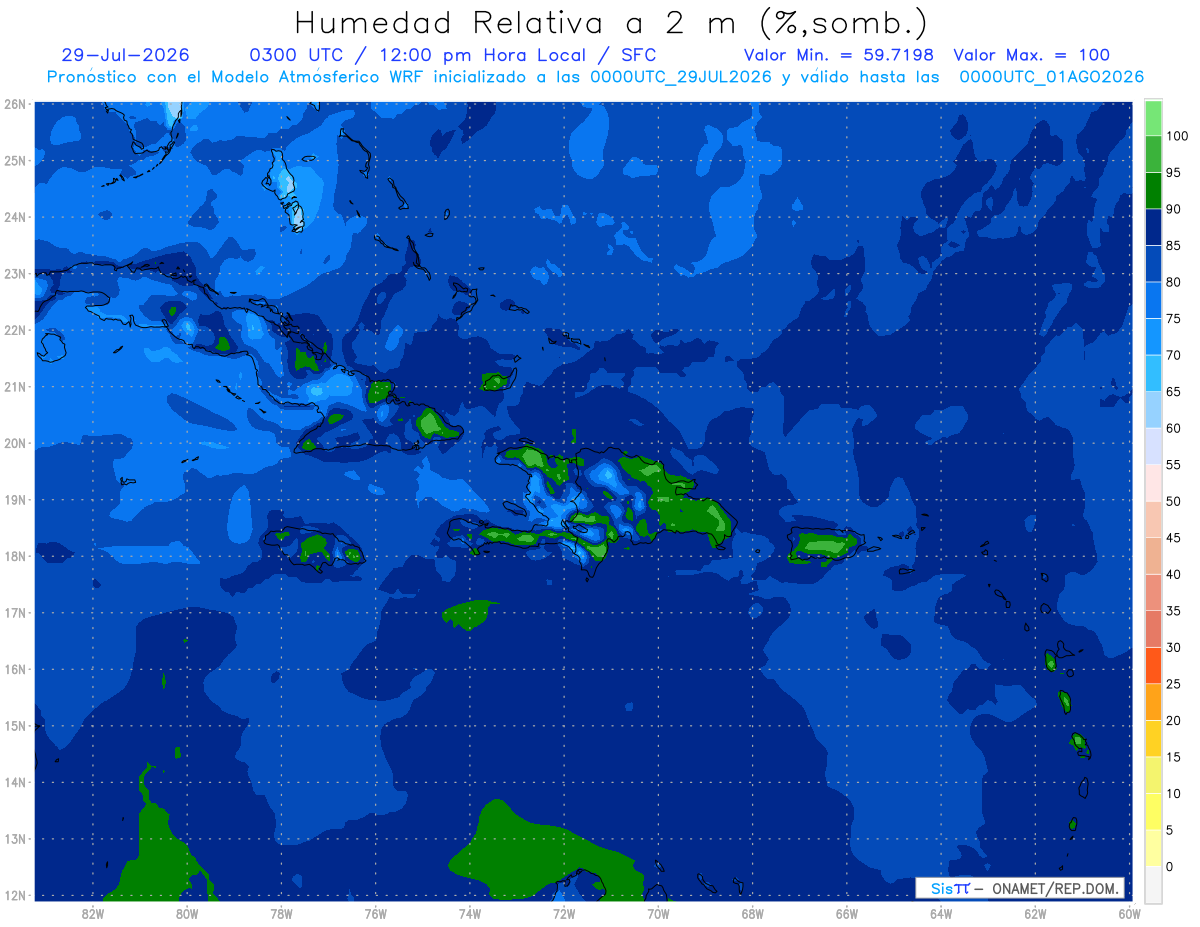Select the 50–55 pale pink legend swatch
Viewport: 1200px width, 927px height.
pyautogui.click(x=1153, y=482)
